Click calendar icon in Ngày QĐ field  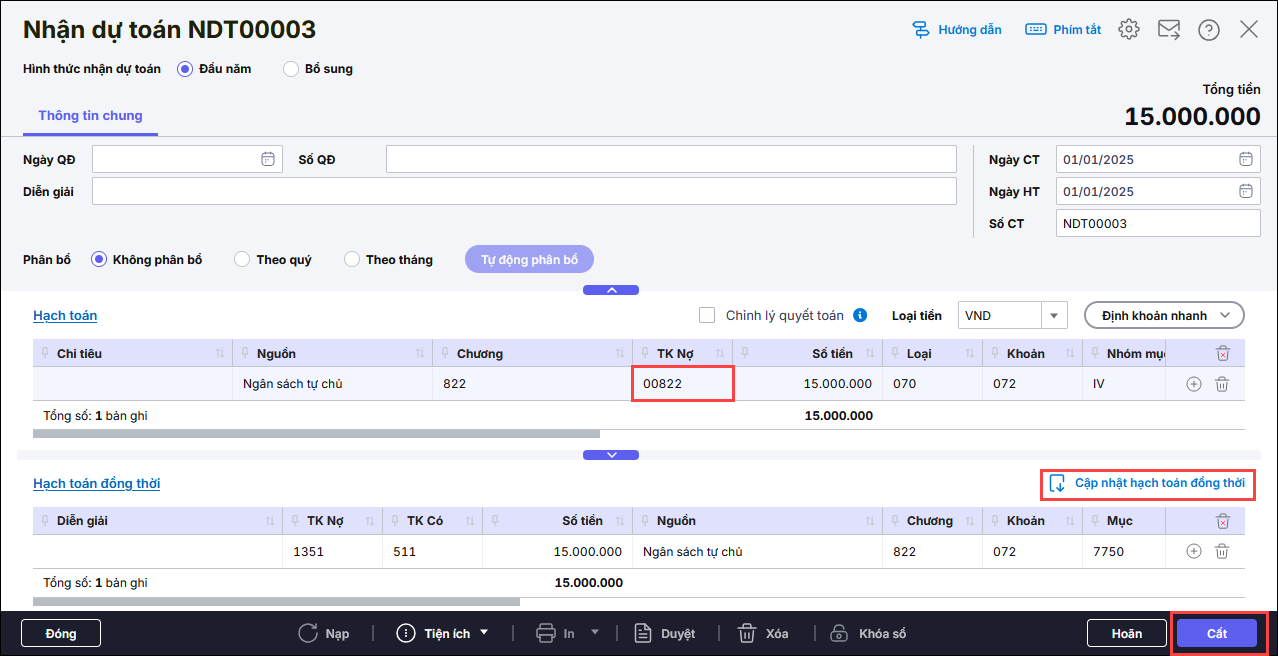(268, 159)
